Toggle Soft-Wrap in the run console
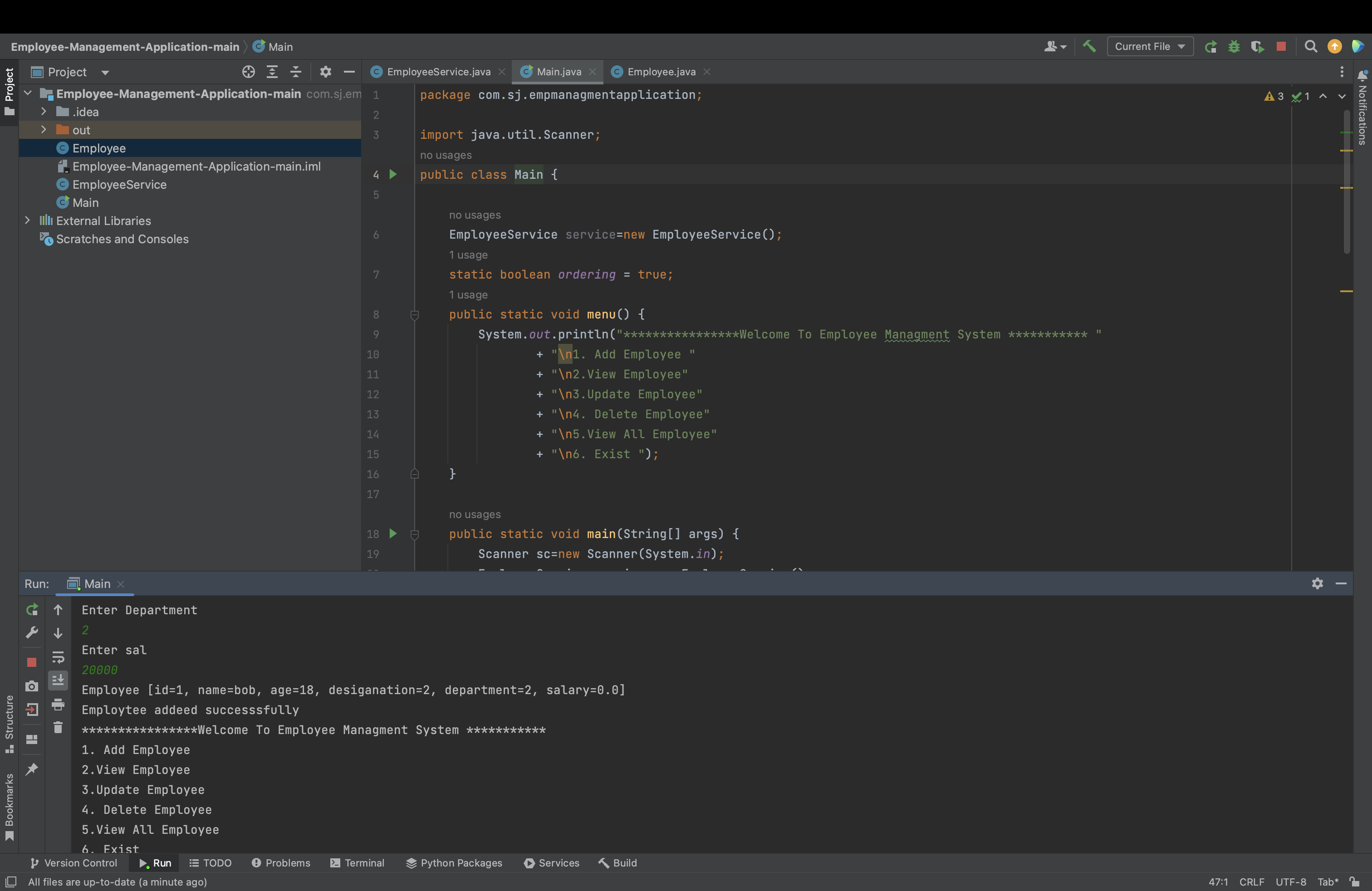Screen dimensions: 1372x891 click(x=58, y=657)
